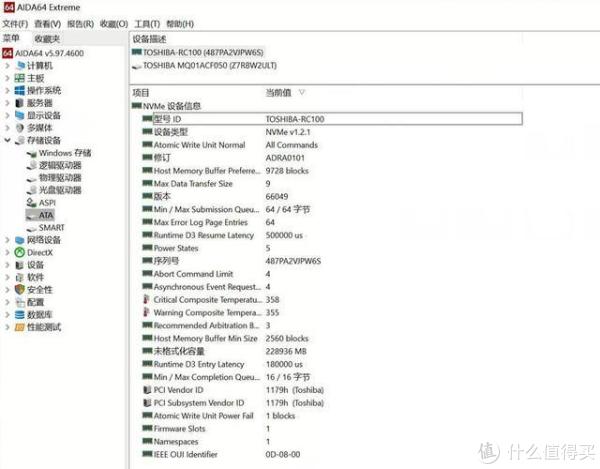600x469 pixels.
Task: Click the 配置 configuration icon
Action: 20,302
